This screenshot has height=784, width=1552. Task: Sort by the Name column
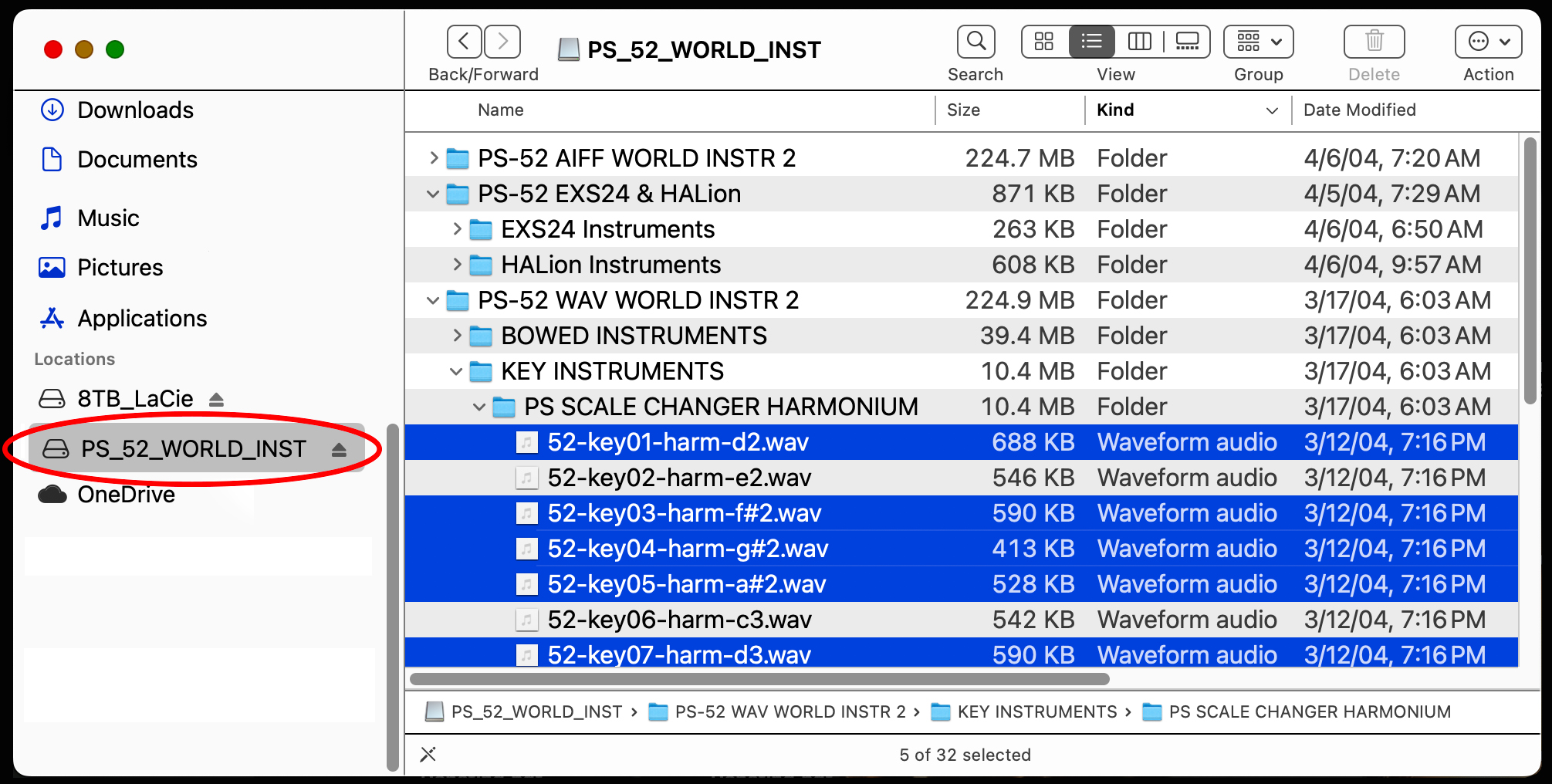(x=501, y=110)
